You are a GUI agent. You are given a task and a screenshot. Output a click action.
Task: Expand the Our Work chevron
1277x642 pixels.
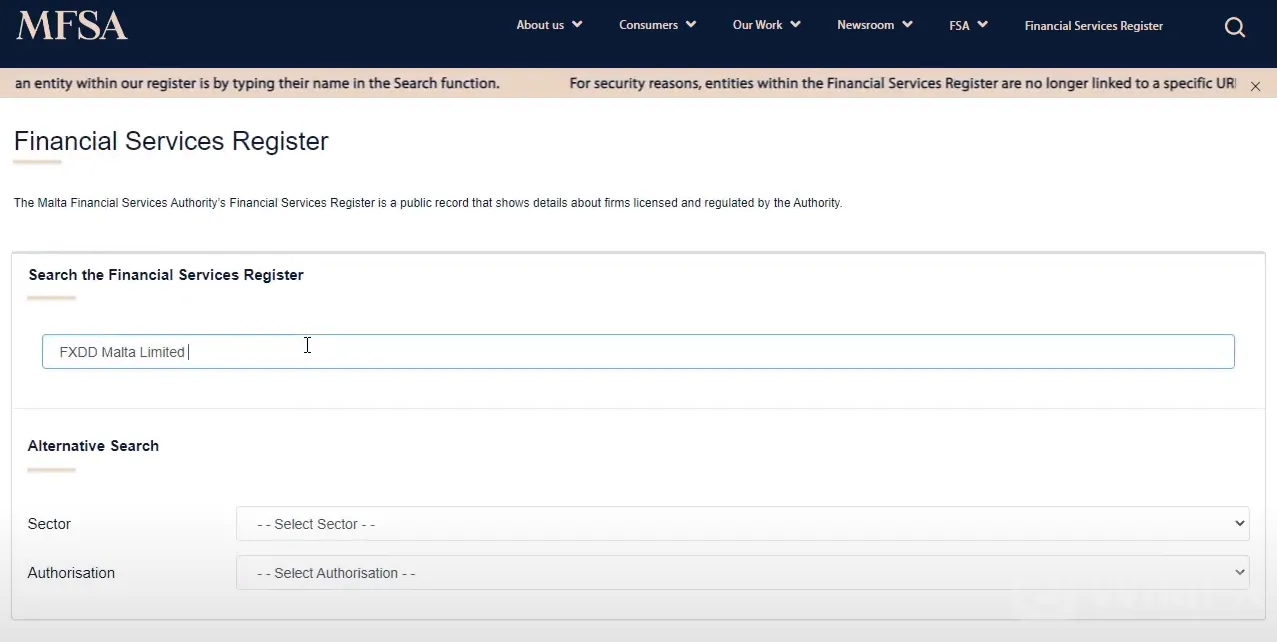[795, 25]
